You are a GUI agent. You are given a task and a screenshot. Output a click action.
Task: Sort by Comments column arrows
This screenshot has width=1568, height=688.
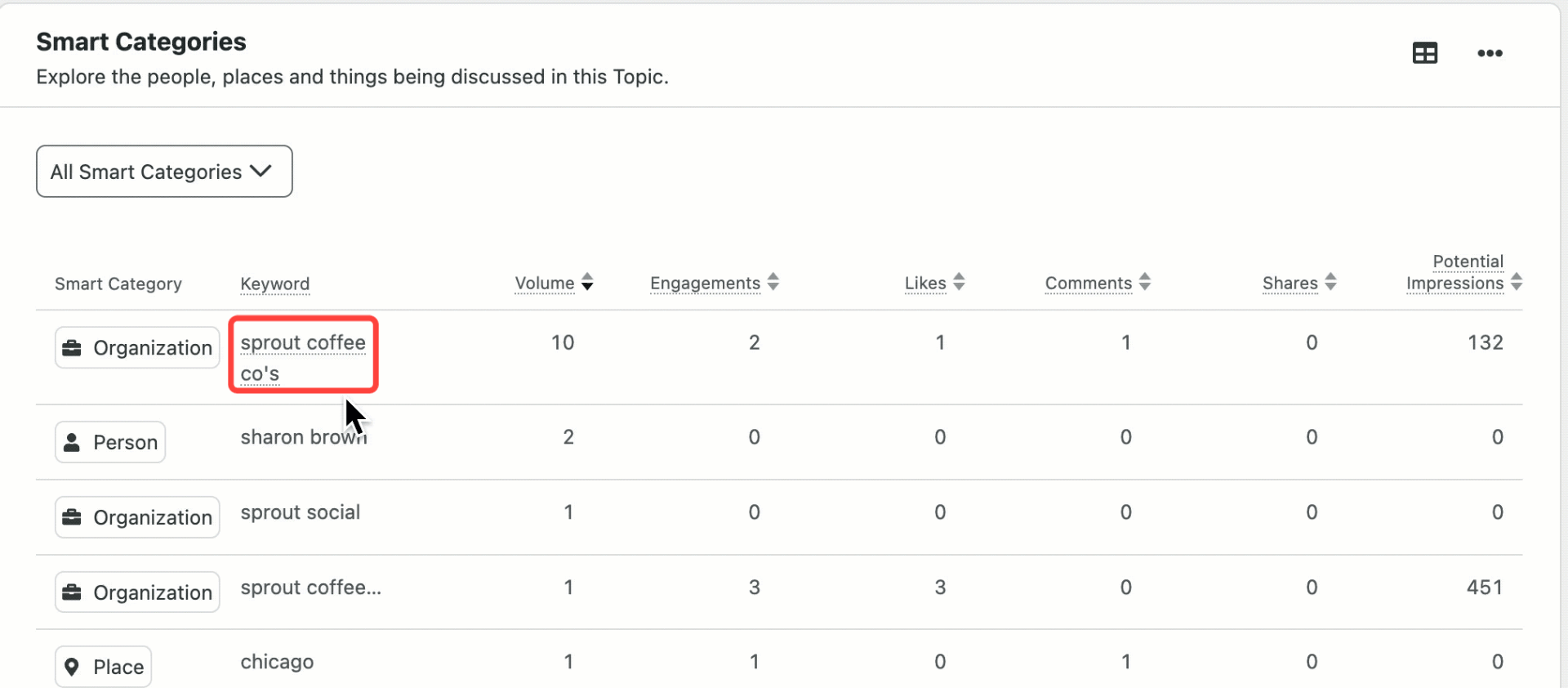click(1145, 282)
